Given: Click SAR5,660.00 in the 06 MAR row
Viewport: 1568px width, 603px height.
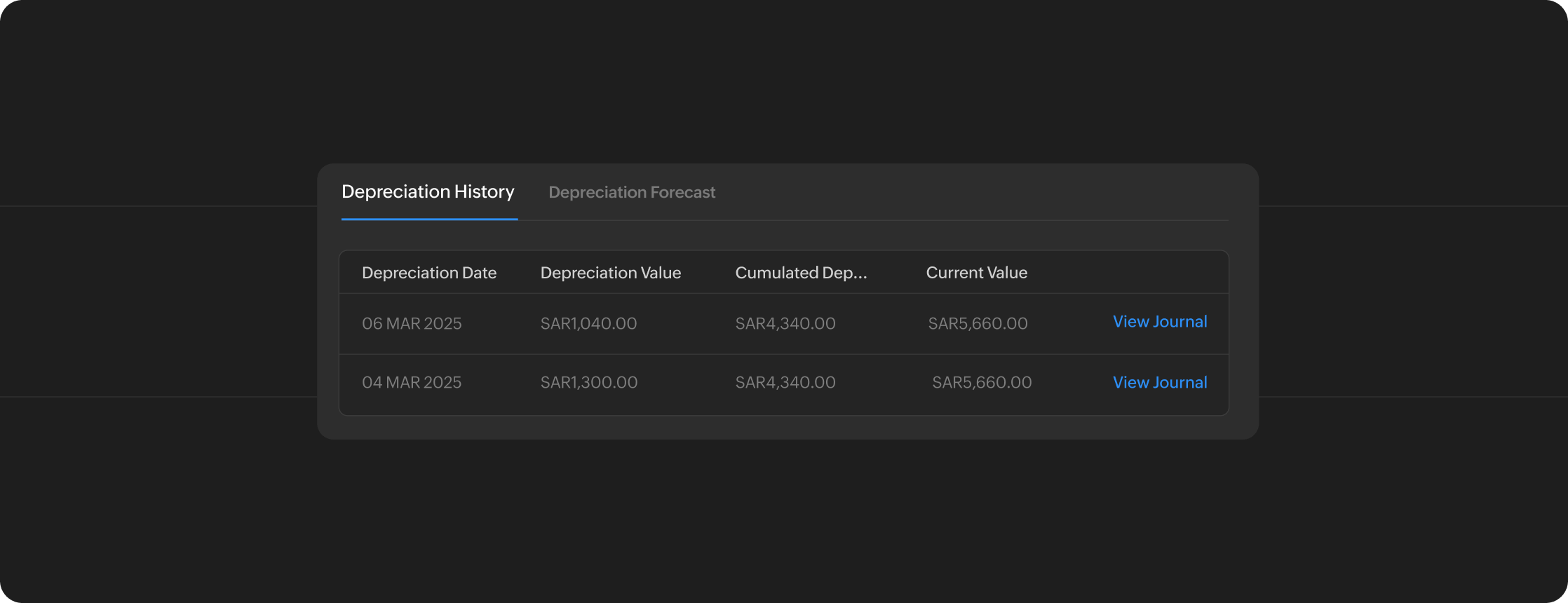Looking at the screenshot, I should pyautogui.click(x=978, y=323).
